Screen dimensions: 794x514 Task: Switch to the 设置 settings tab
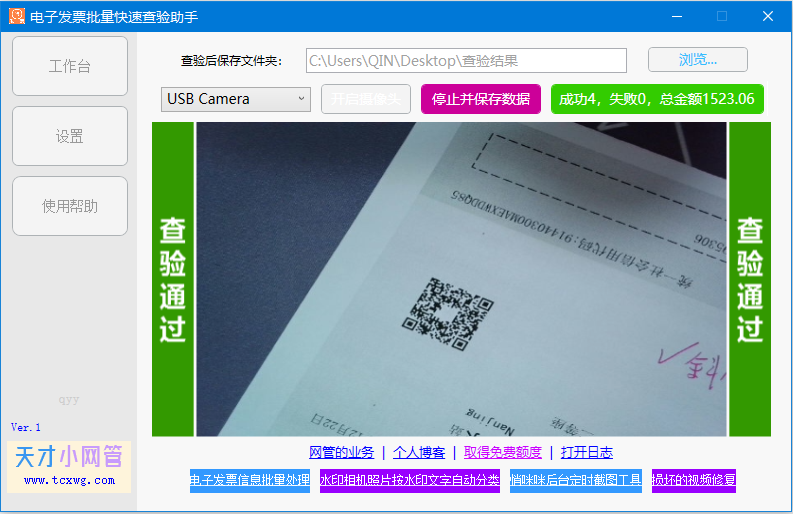pyautogui.click(x=70, y=136)
